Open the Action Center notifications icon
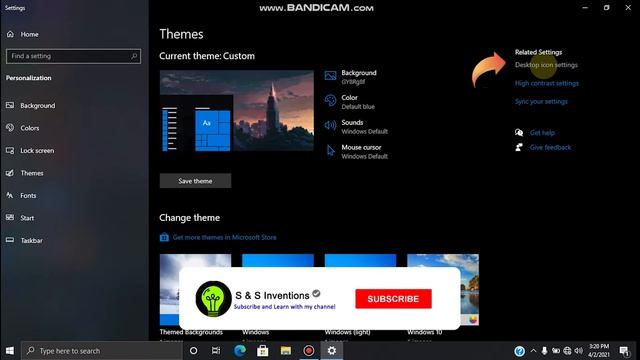Viewport: 640px width, 360px height. click(x=624, y=351)
